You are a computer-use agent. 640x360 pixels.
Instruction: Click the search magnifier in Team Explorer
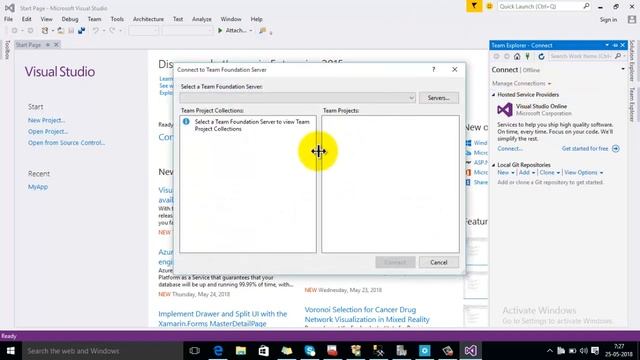618,56
